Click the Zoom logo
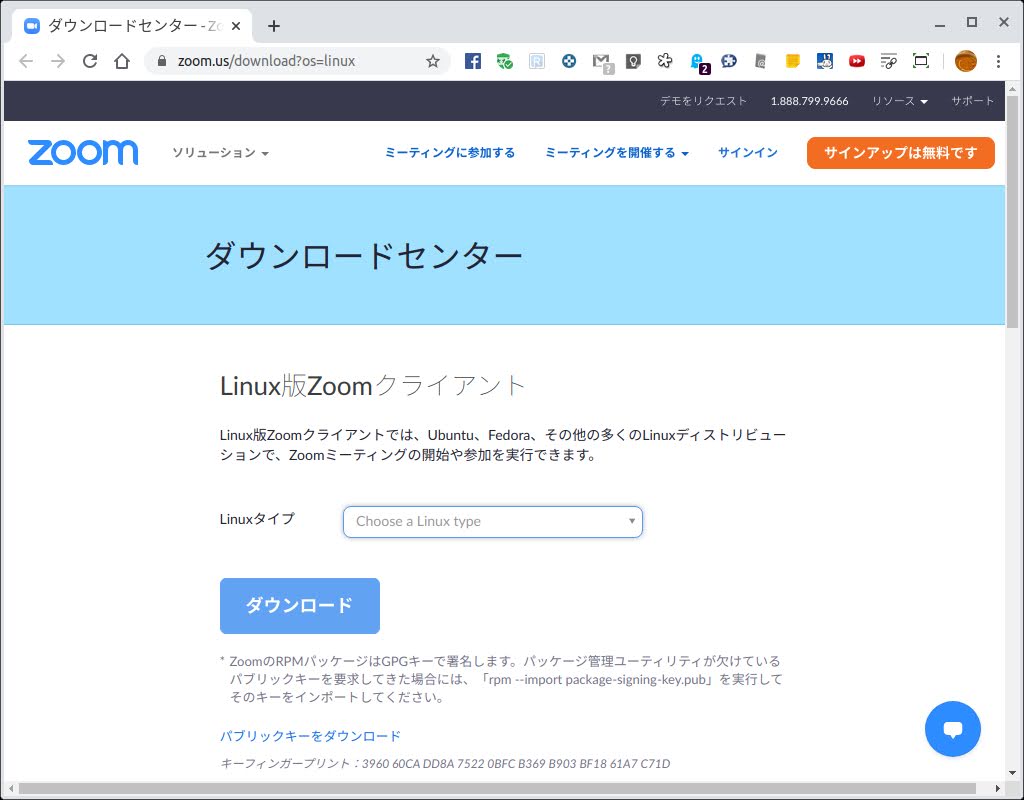This screenshot has height=800, width=1024. [83, 152]
